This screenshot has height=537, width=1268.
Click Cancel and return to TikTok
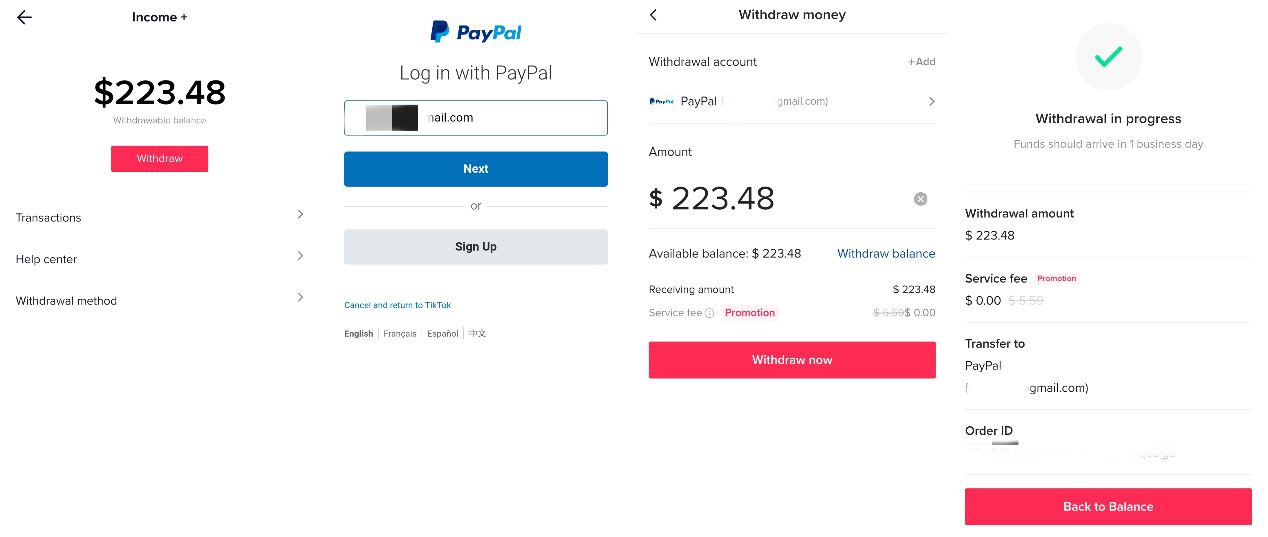point(398,305)
